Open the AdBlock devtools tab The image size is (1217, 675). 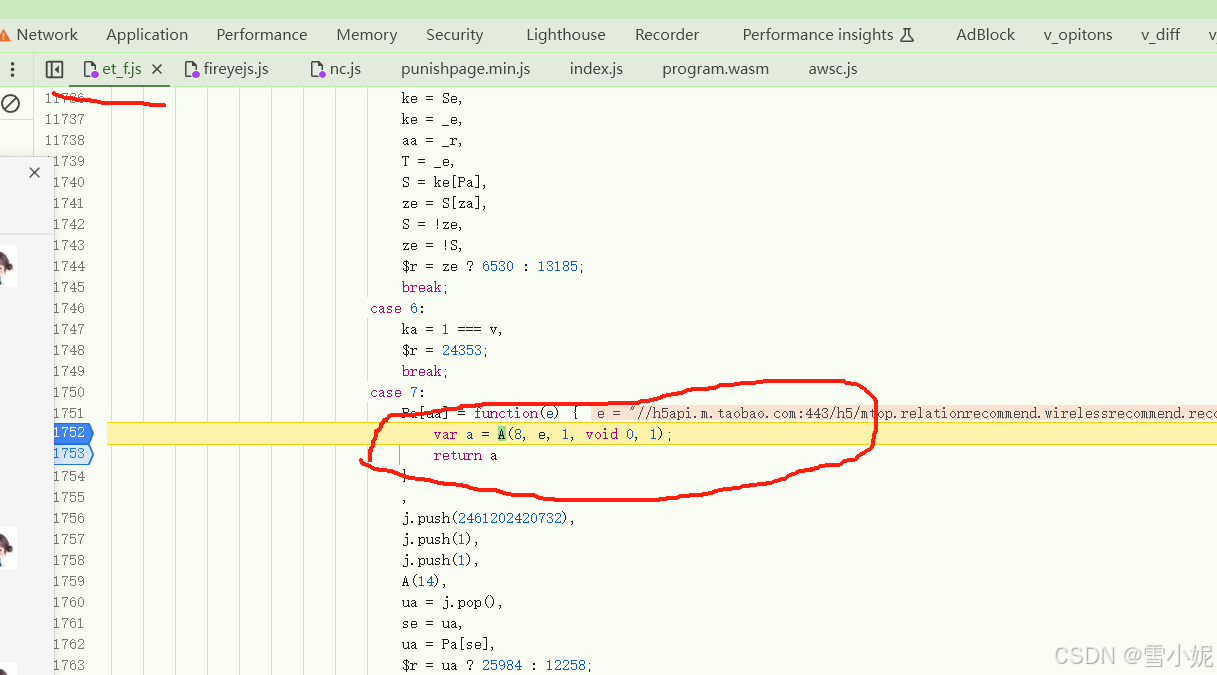[x=985, y=34]
